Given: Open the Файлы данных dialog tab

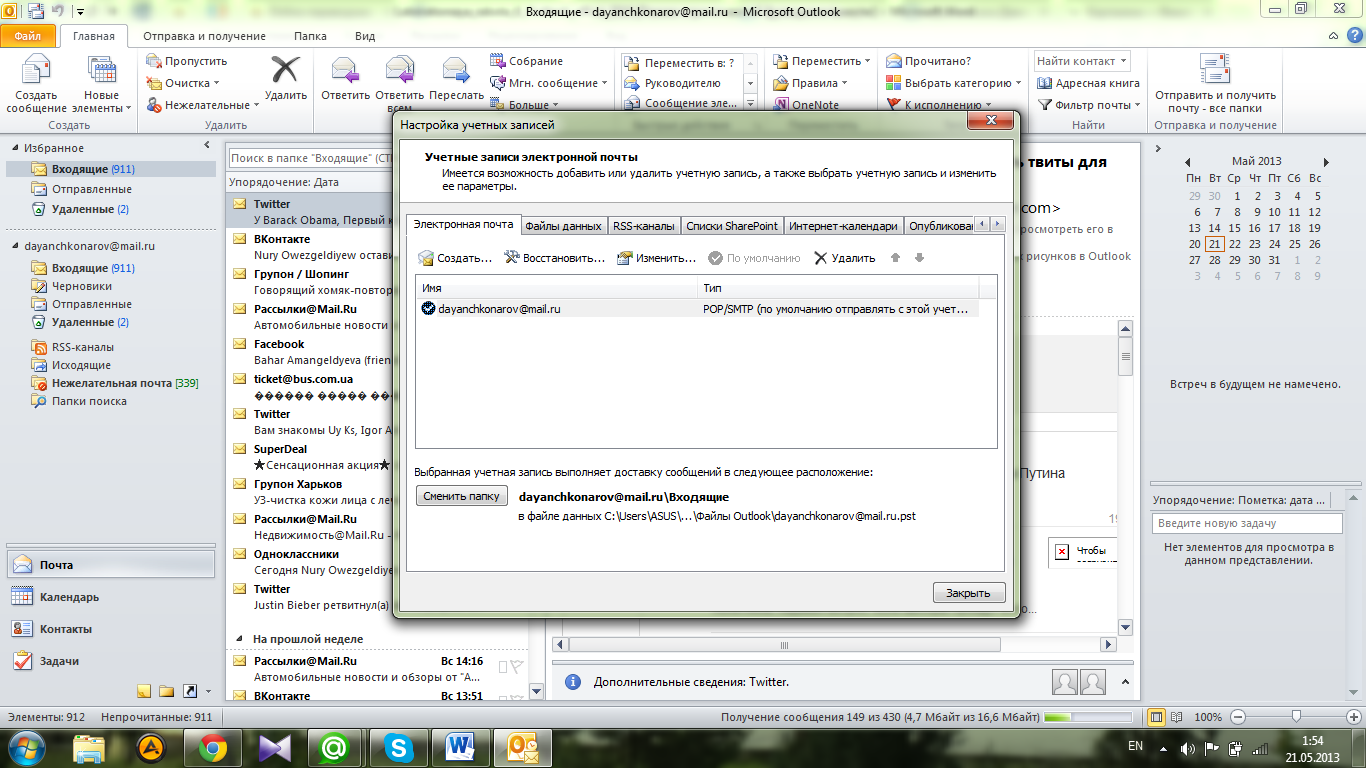Looking at the screenshot, I should (563, 226).
